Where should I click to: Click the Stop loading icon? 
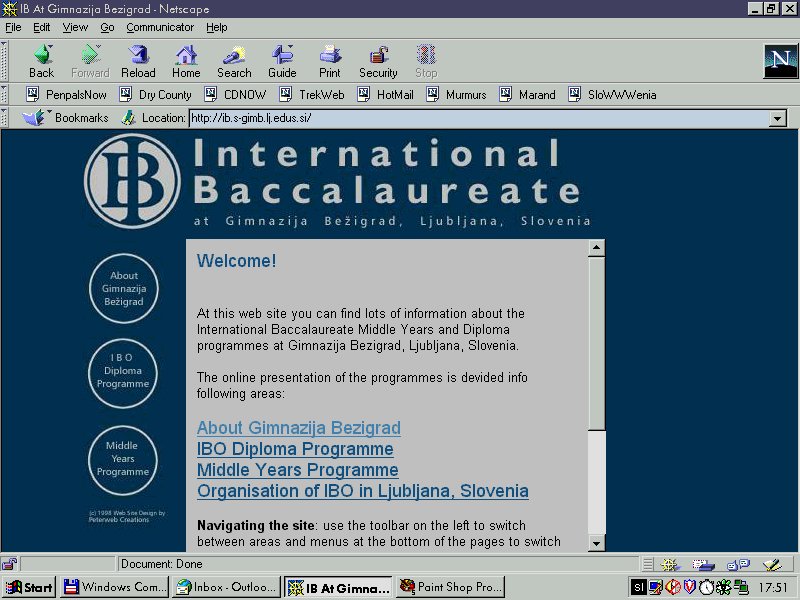(x=426, y=61)
